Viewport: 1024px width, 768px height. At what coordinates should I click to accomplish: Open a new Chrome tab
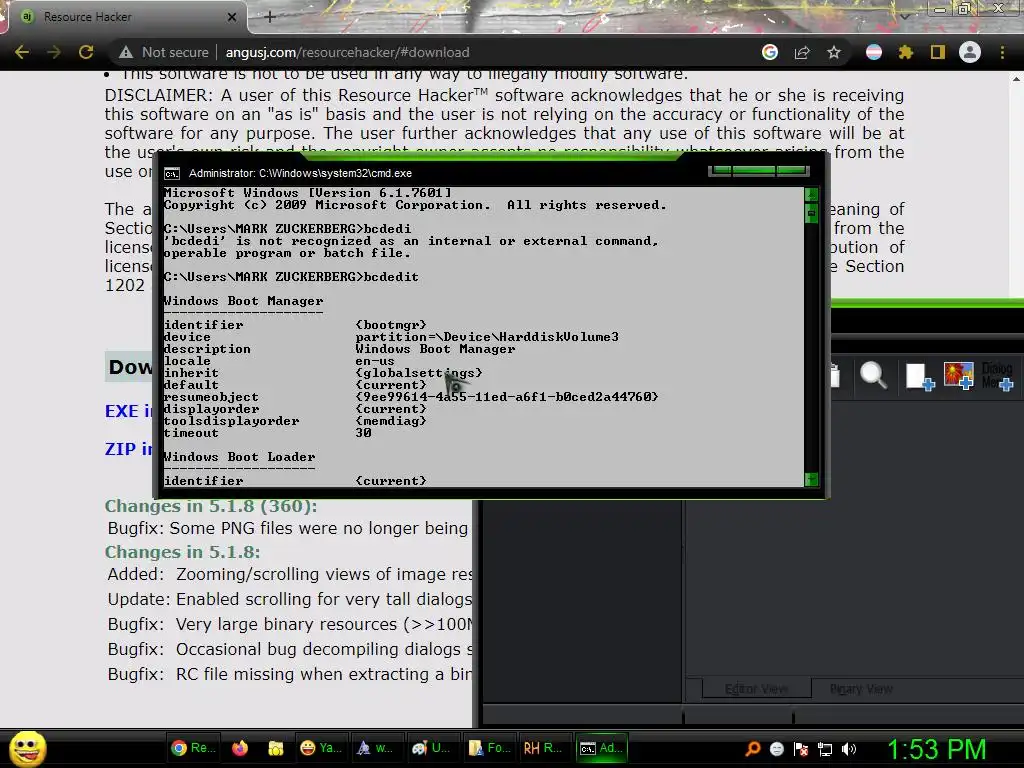coord(270,17)
